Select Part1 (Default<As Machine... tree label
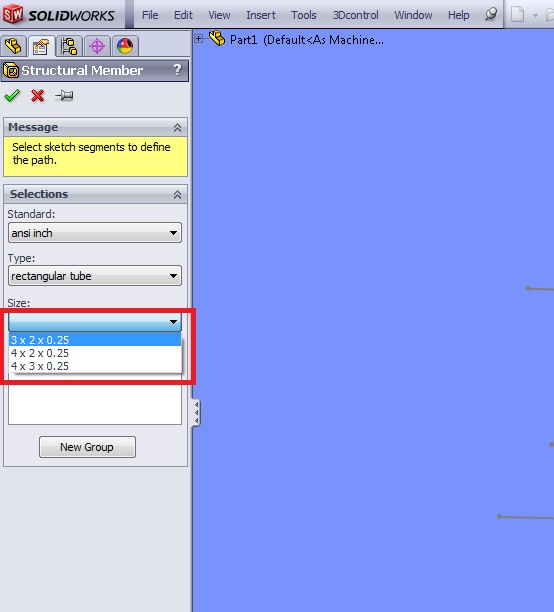This screenshot has height=612, width=554. point(306,40)
